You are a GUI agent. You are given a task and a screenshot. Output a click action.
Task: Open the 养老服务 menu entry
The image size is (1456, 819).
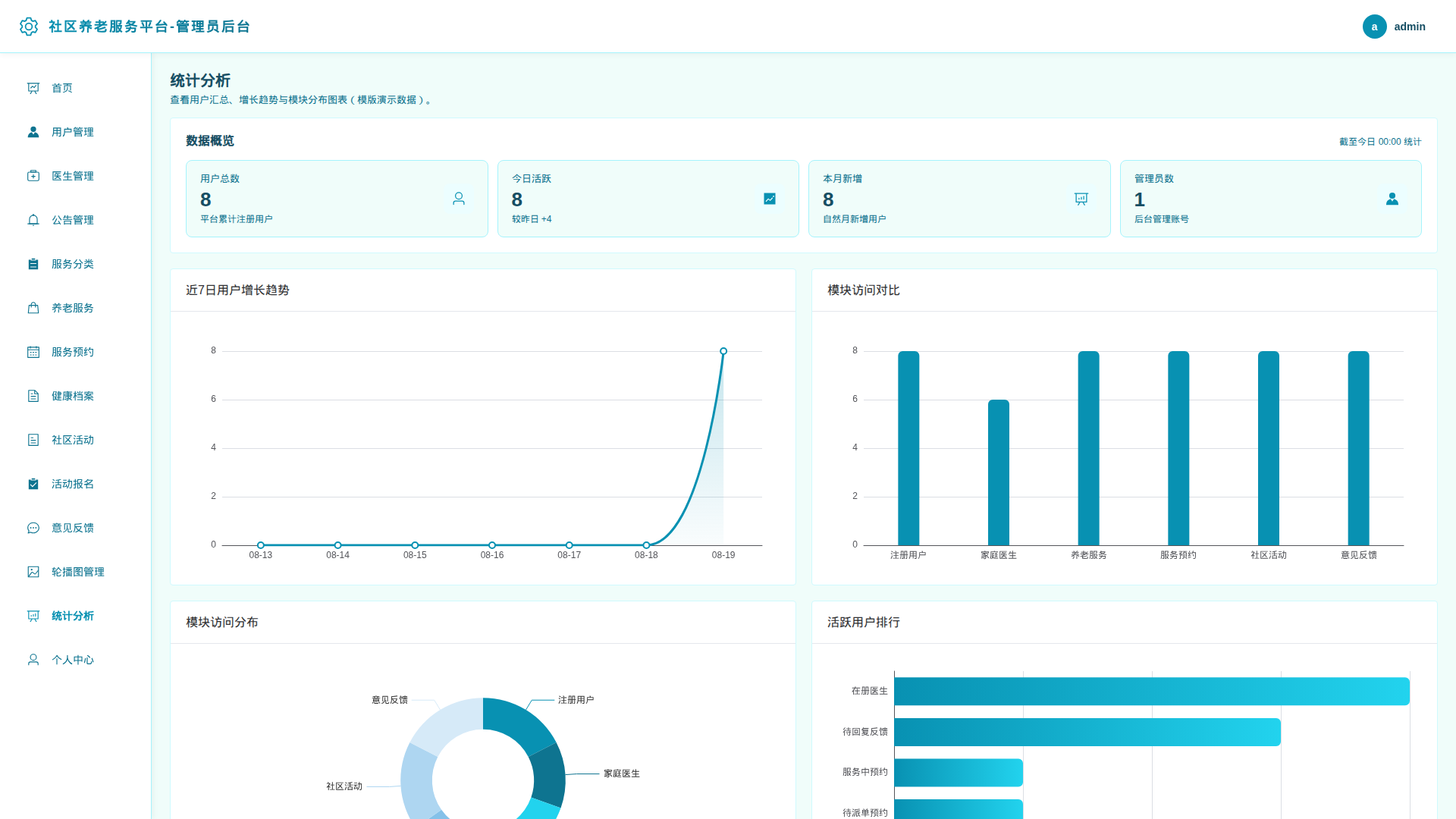coord(76,308)
